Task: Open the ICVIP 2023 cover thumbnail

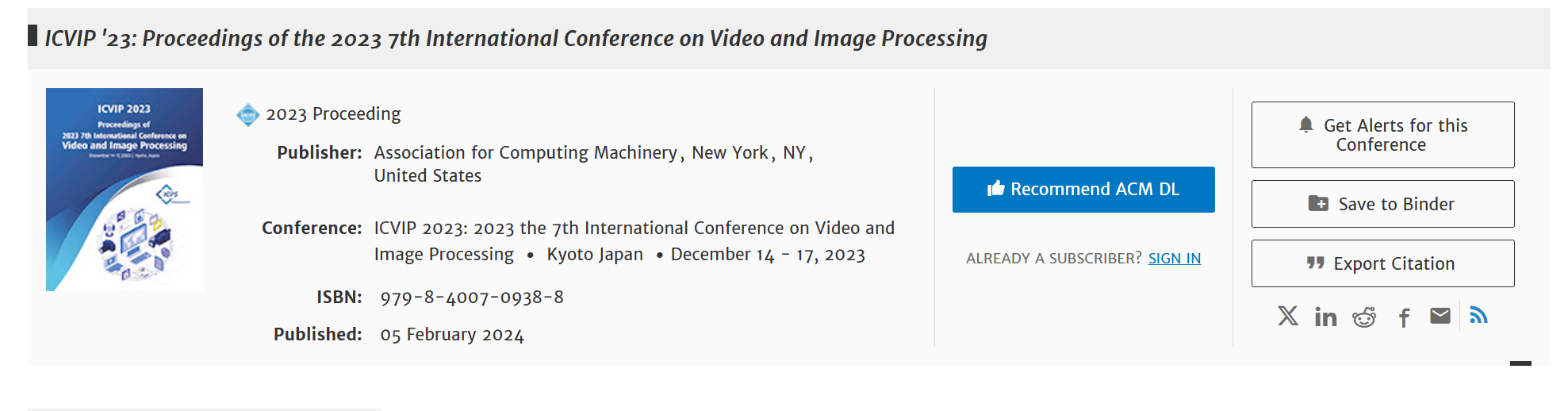Action: (x=125, y=190)
